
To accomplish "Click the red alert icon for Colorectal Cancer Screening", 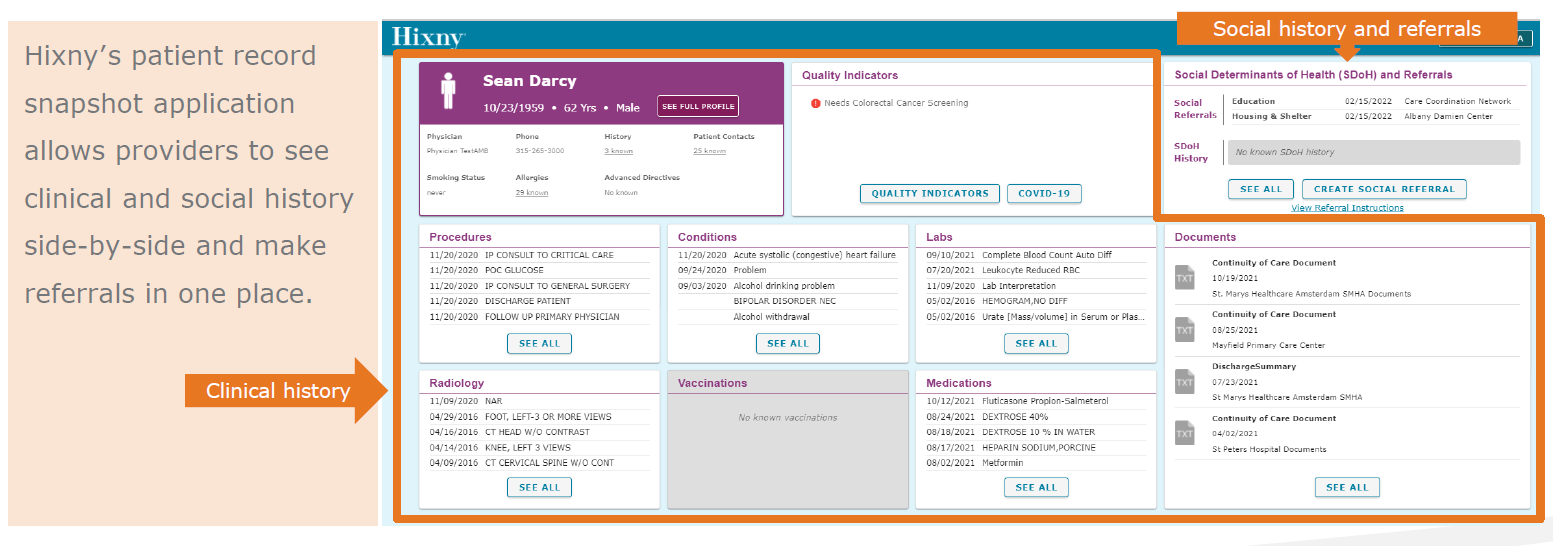I will 816,103.
